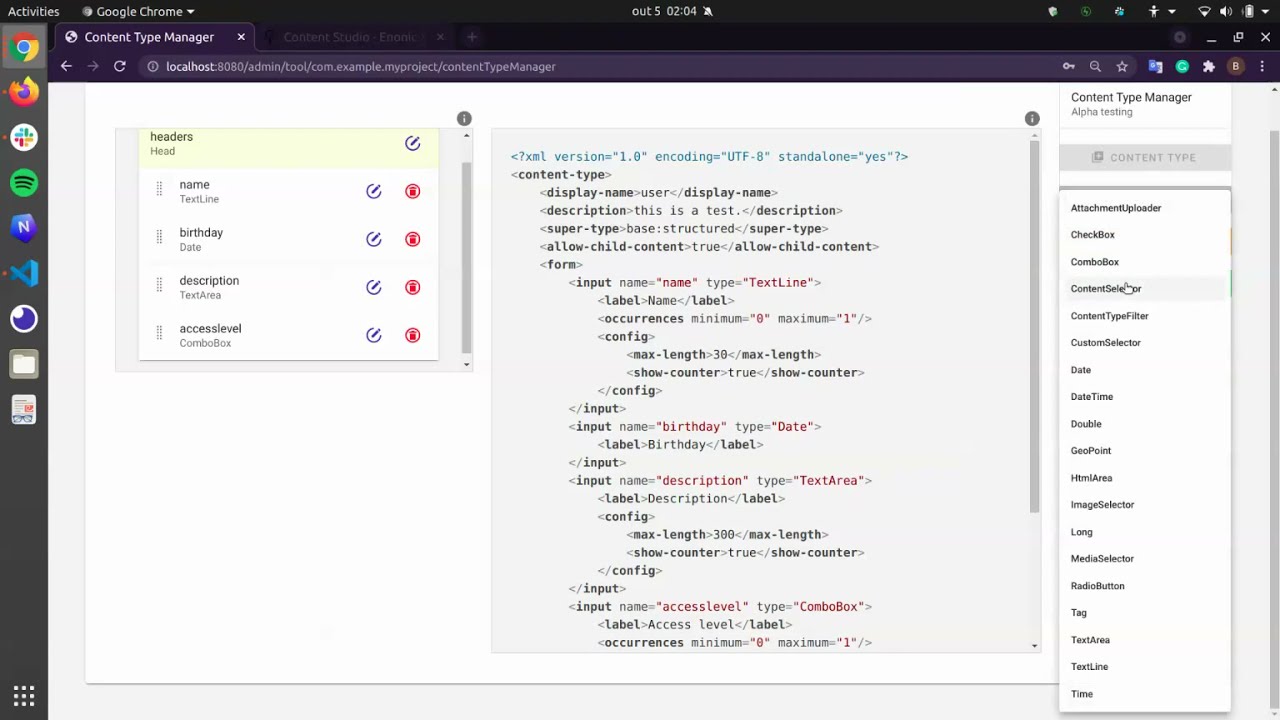Click the CONTENT TYPE button
Screen dimensions: 1280x720
1145,157
